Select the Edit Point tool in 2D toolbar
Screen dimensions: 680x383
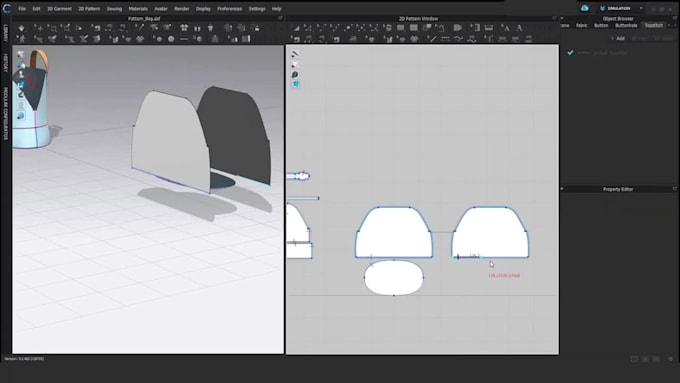point(308,28)
